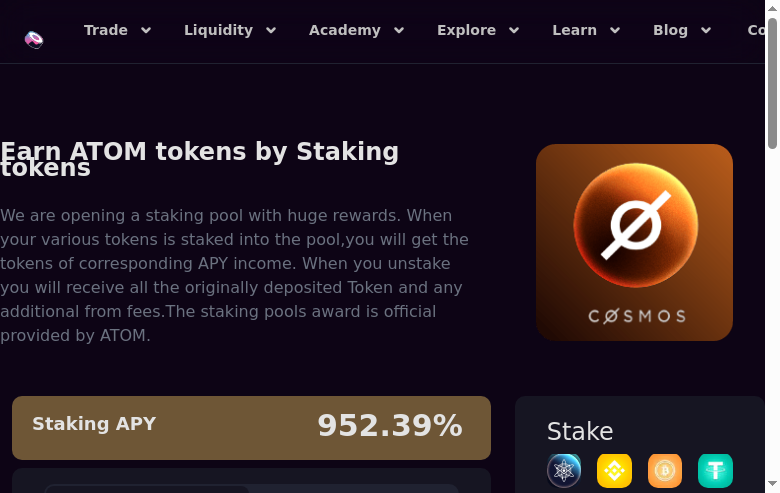Screen dimensions: 780x493
Task: Click the Staking APY 952.39% banner
Action: pyautogui.click(x=251, y=427)
